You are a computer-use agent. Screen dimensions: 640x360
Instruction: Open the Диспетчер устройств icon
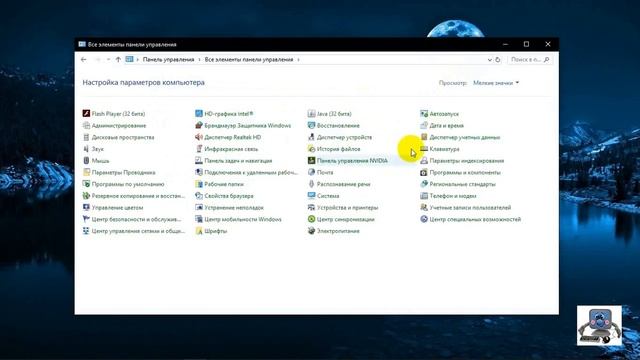coord(311,137)
